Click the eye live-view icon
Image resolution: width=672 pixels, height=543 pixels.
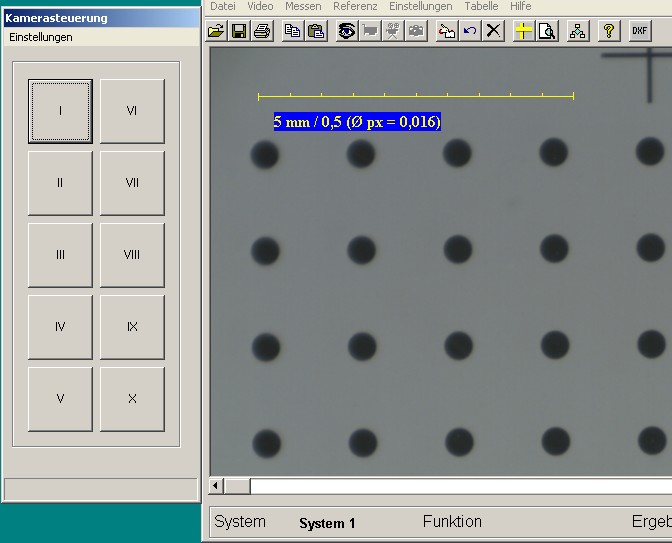(x=347, y=31)
